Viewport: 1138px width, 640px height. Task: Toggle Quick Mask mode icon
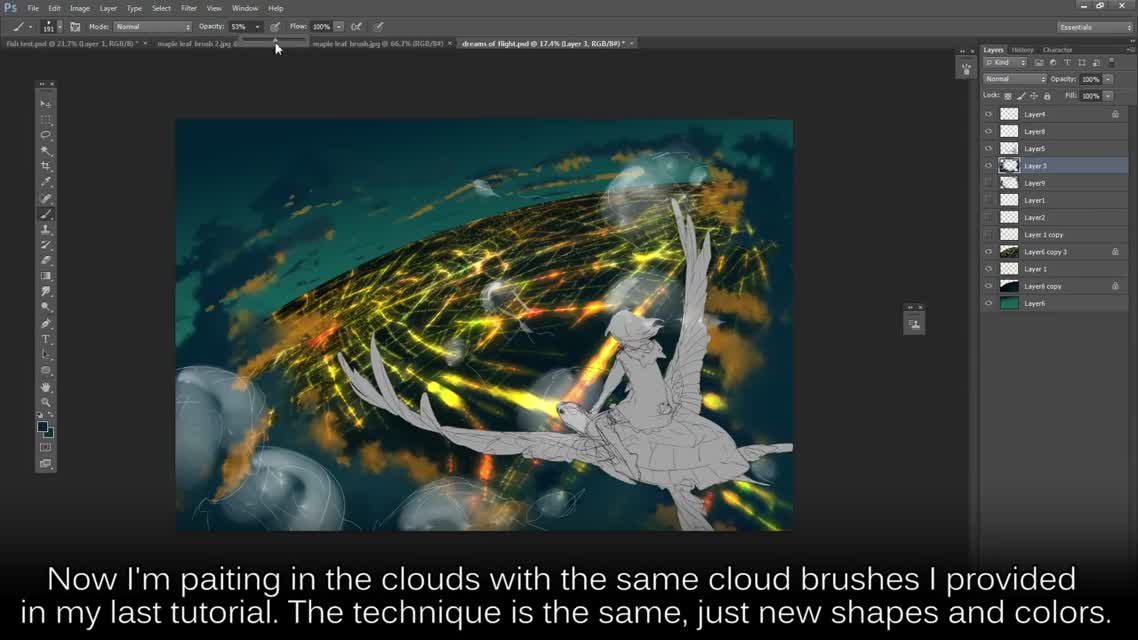46,448
